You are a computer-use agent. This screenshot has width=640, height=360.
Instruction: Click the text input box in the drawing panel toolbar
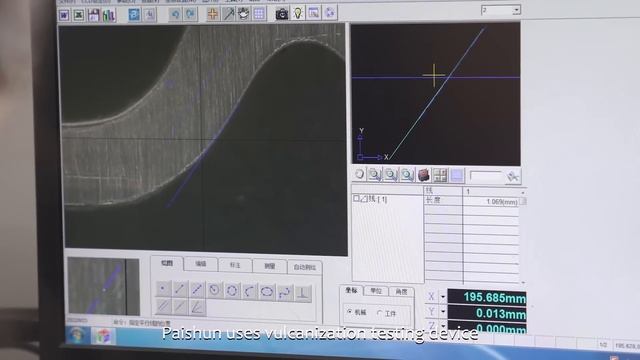pos(486,176)
